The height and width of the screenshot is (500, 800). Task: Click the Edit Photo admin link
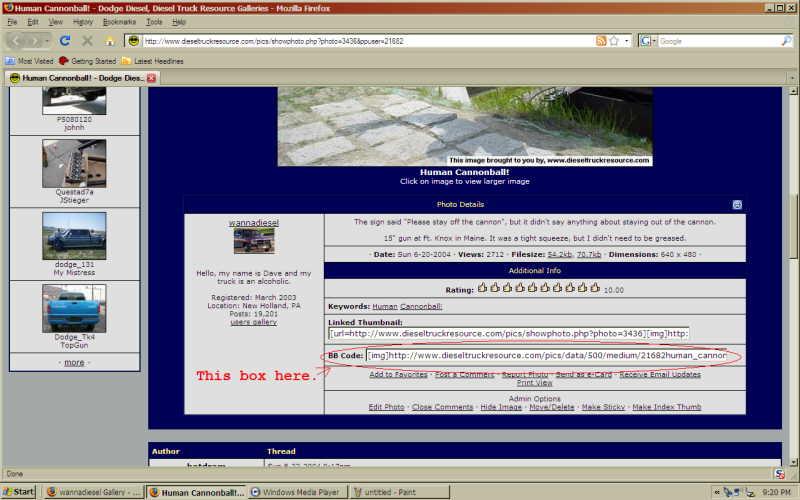pos(386,407)
